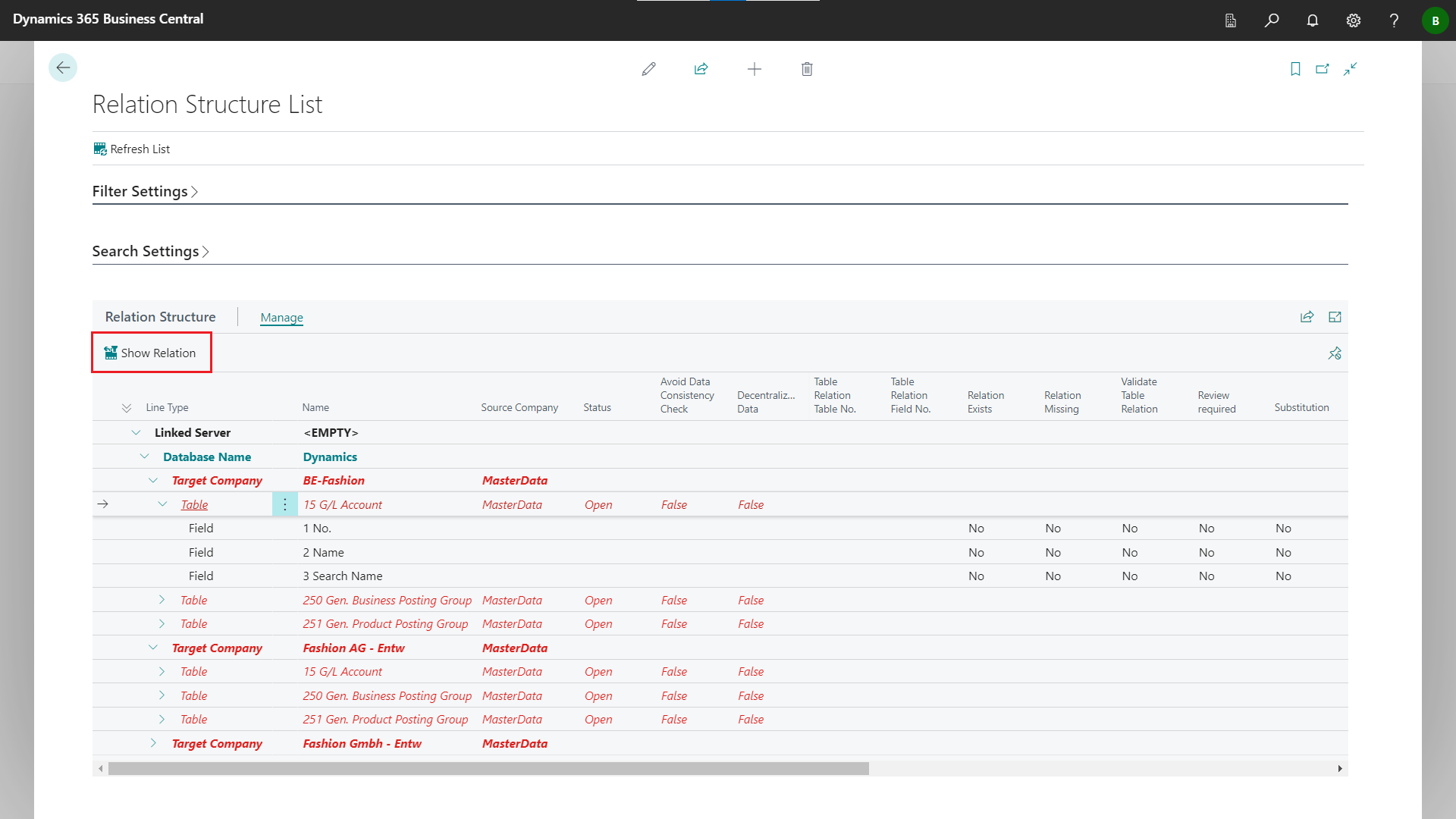Click Avoid Data Consistency Check header
1456x819 pixels.
pyautogui.click(x=687, y=395)
